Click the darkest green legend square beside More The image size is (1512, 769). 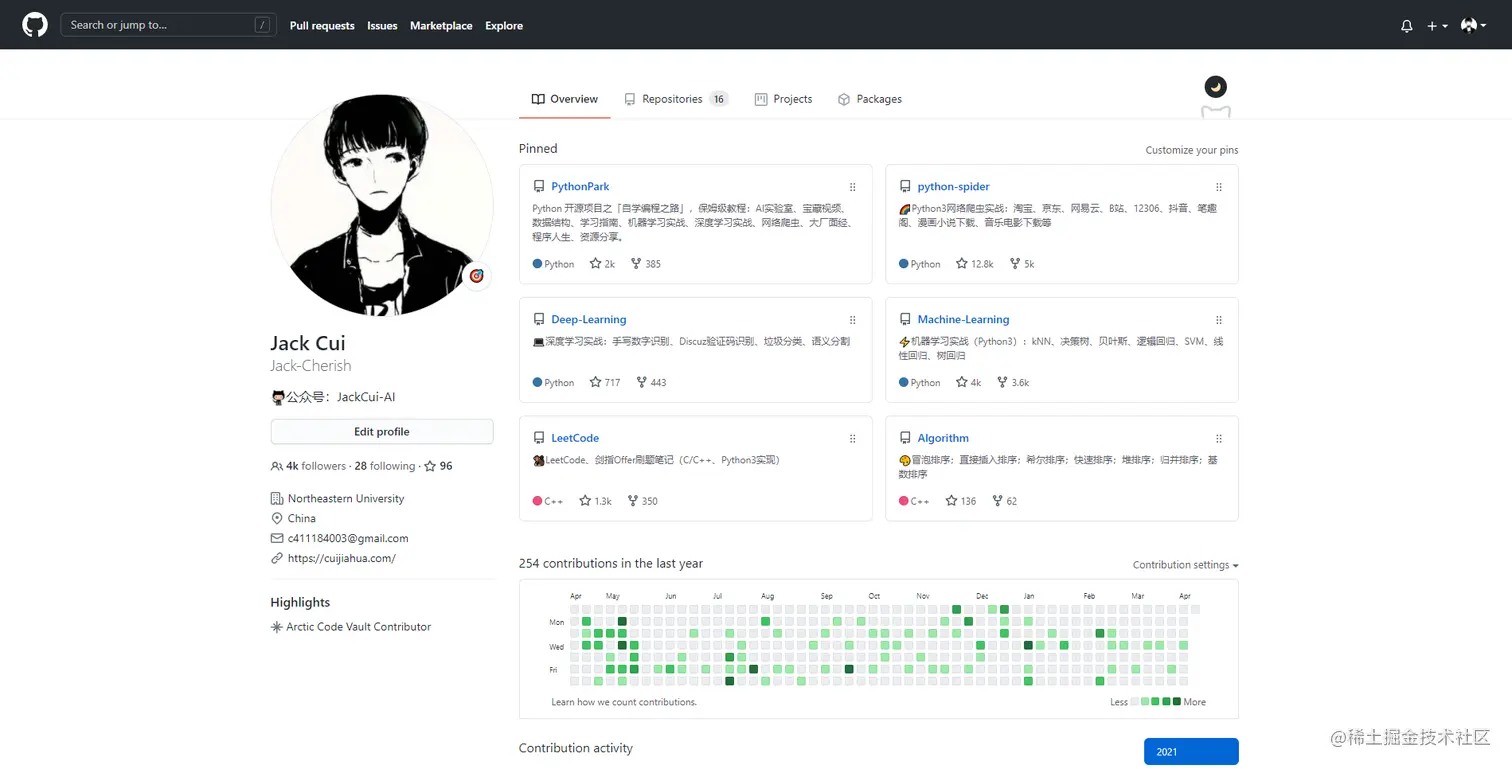[1176, 702]
